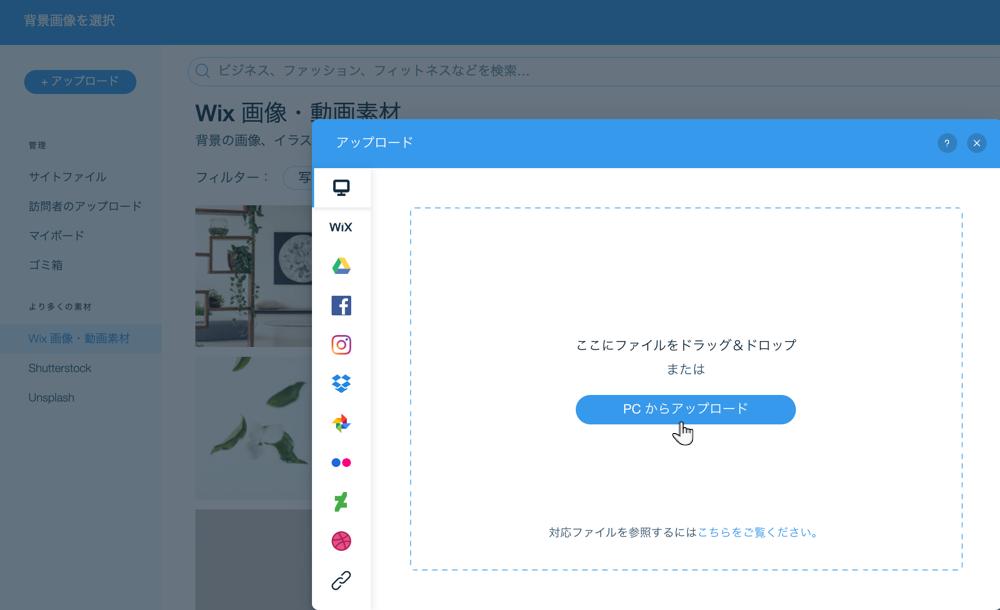
Task: Switch to the Wix media source
Action: click(343, 227)
